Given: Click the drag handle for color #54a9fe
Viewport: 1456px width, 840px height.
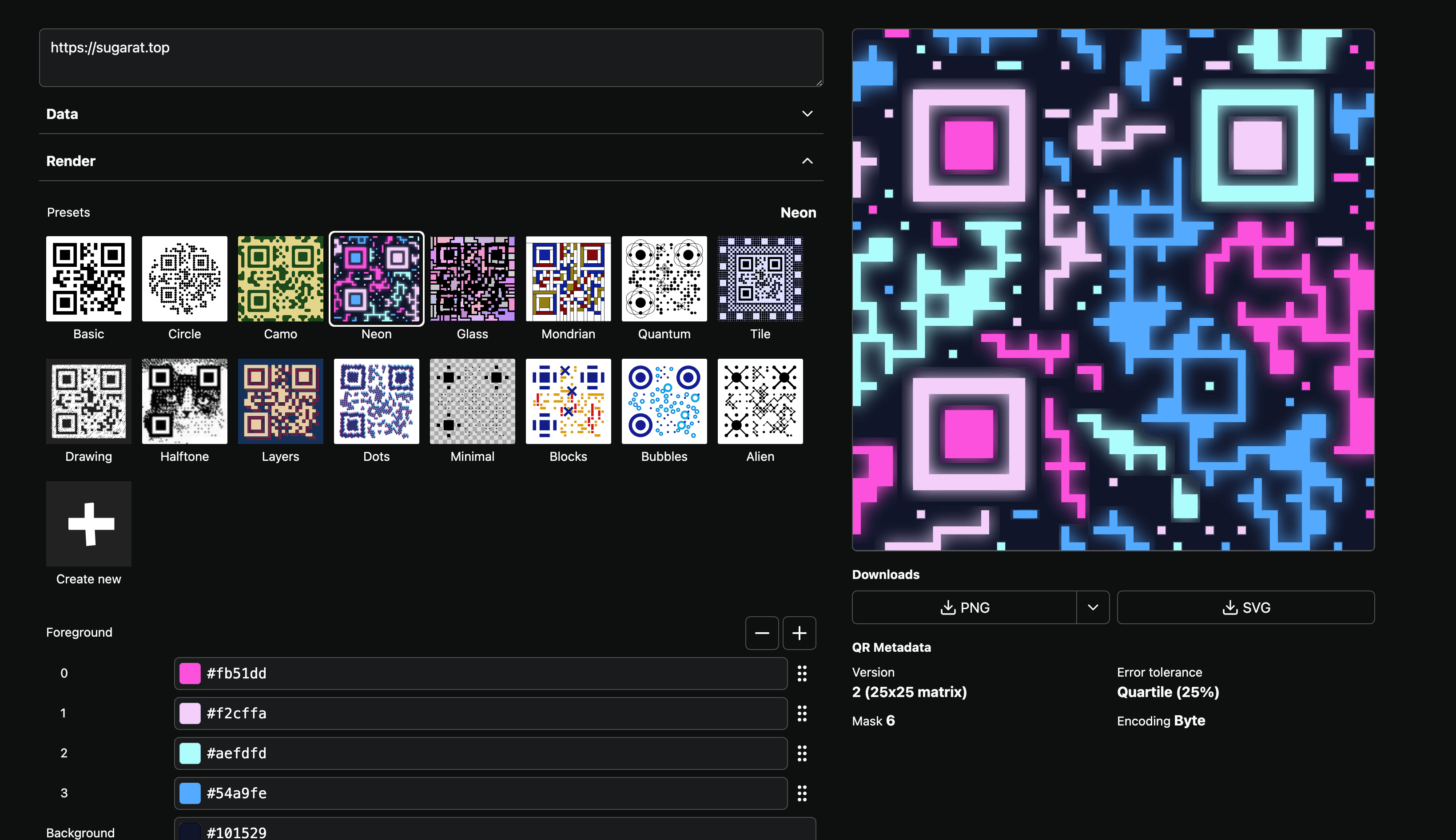Looking at the screenshot, I should pos(802,793).
